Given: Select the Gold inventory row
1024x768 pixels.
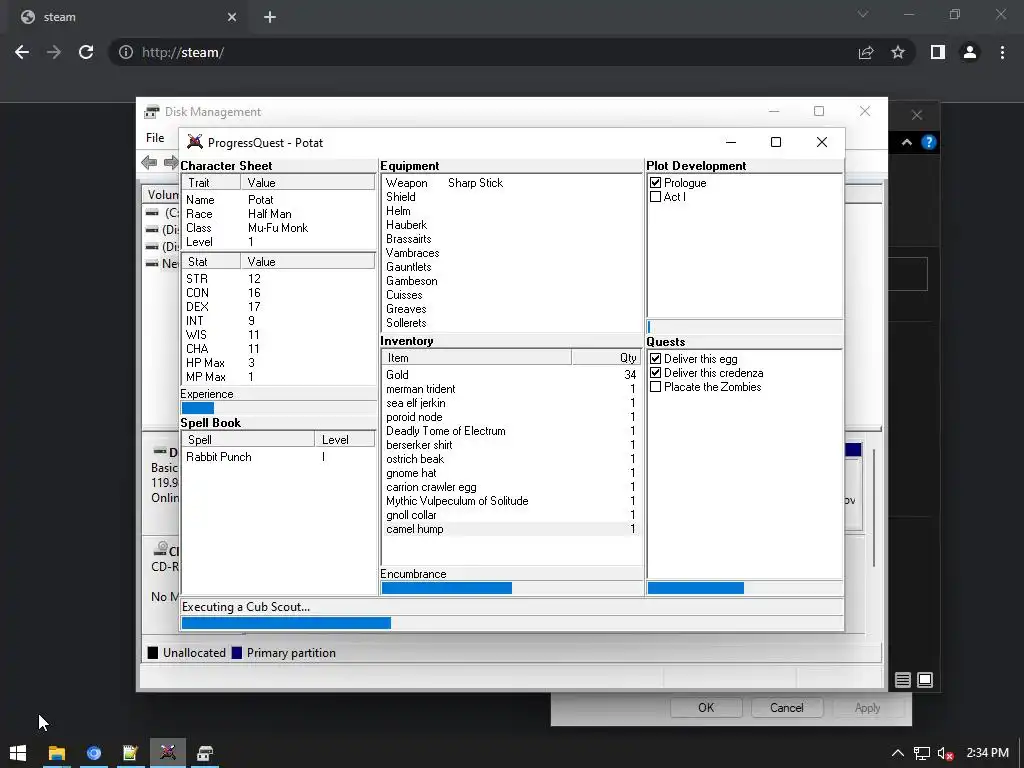Looking at the screenshot, I should coord(511,375).
